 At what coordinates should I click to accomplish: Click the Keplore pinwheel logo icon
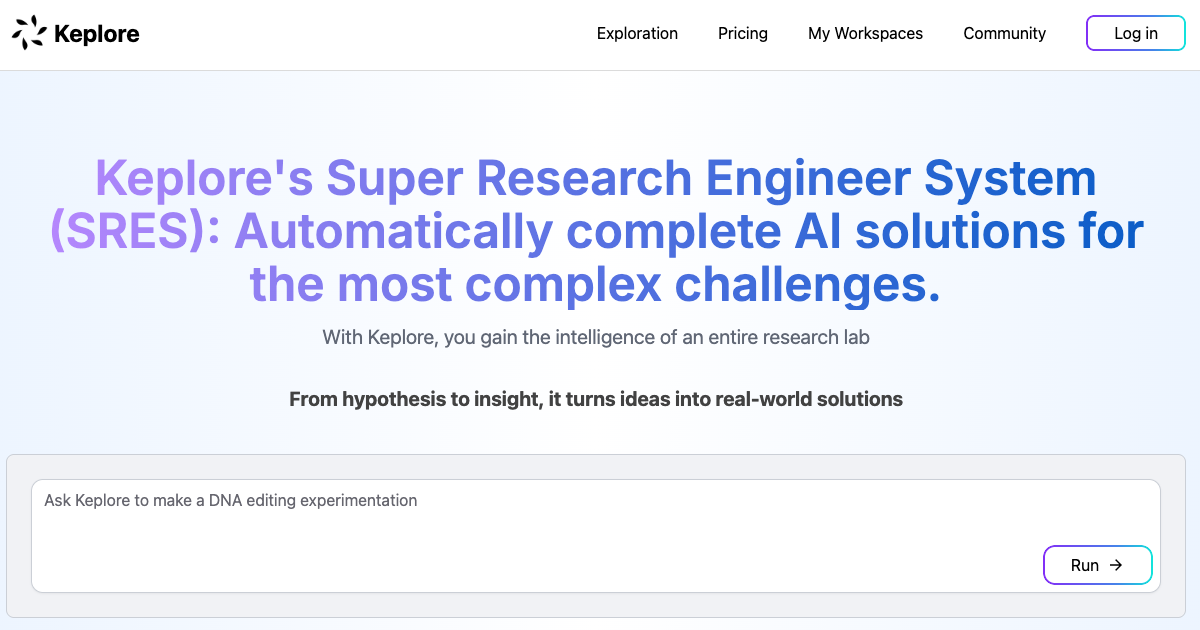(29, 33)
